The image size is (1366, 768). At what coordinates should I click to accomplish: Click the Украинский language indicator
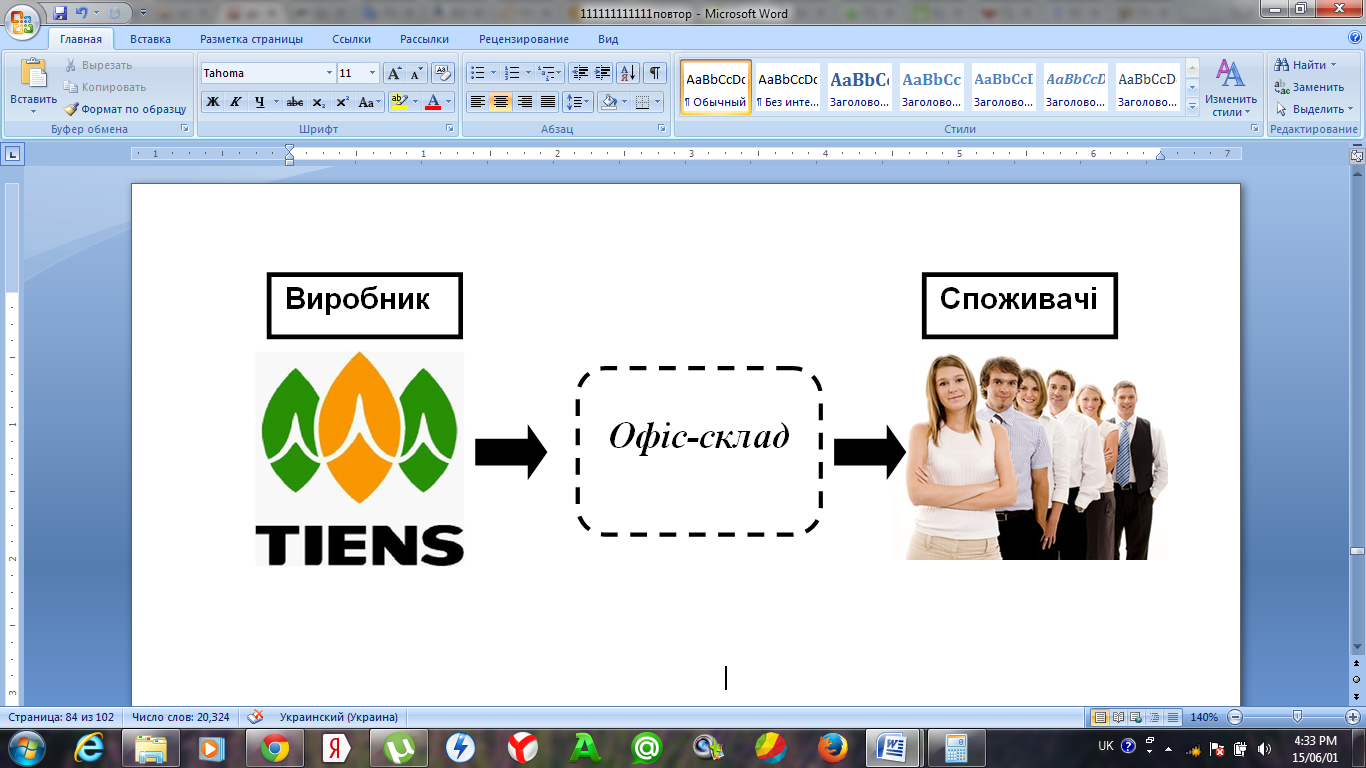click(338, 717)
